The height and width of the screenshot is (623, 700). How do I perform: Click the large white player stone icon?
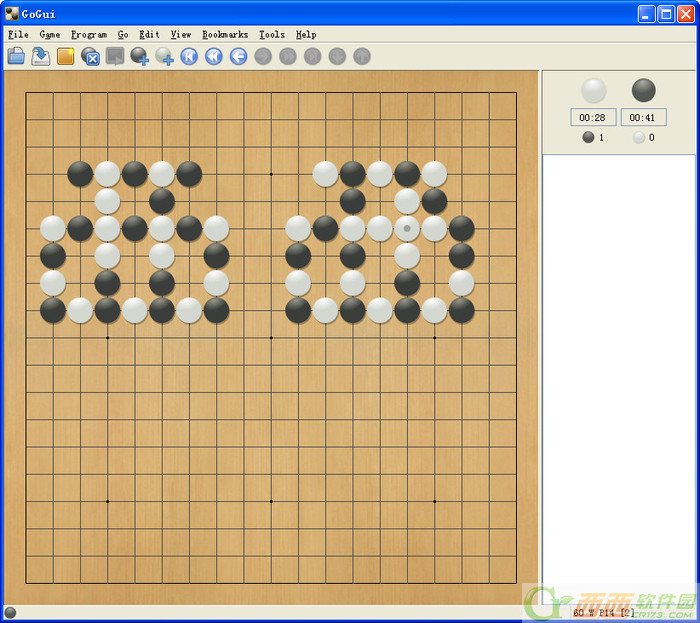click(x=593, y=90)
